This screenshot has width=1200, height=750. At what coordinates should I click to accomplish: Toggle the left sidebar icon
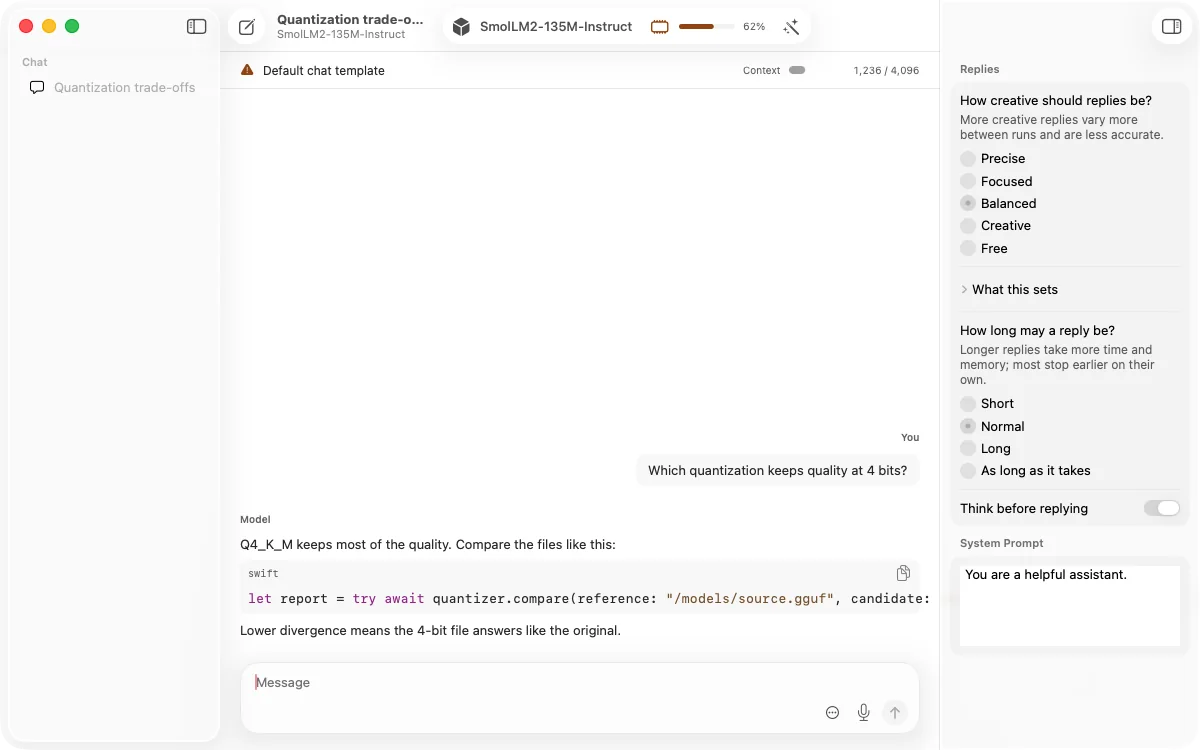coord(196,27)
